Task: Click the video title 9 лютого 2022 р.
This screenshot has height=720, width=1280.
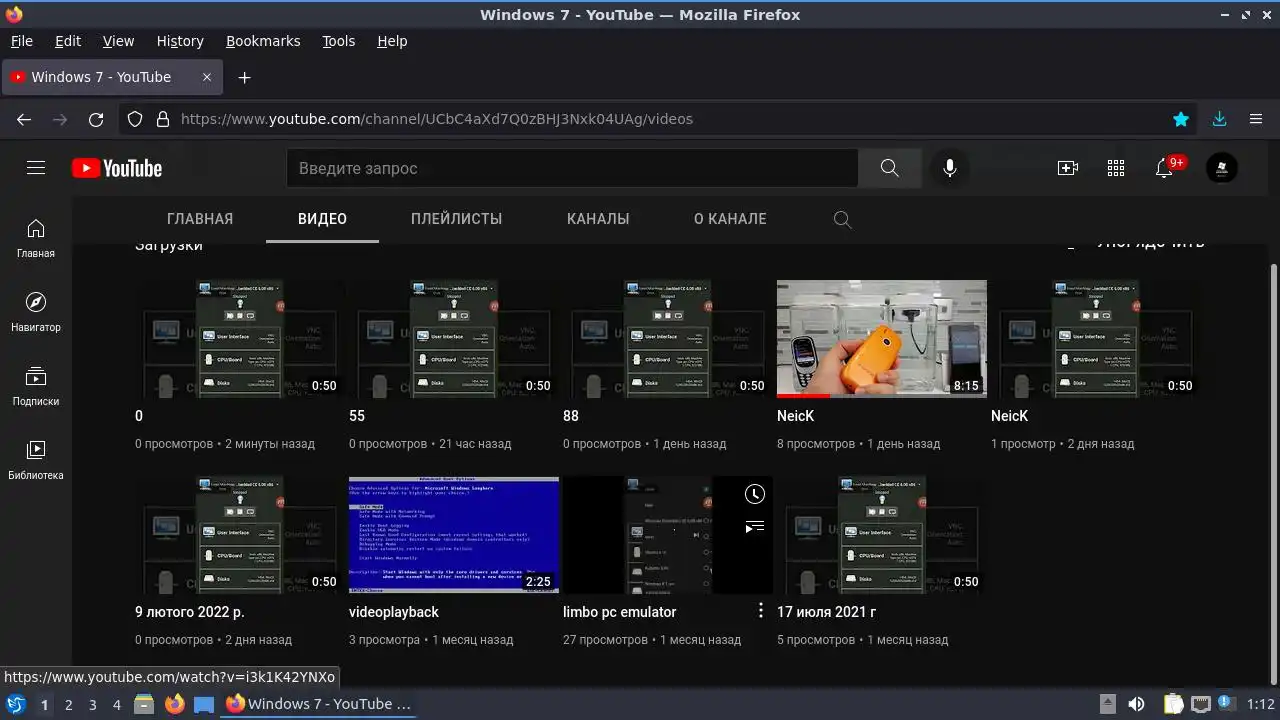Action: point(190,612)
